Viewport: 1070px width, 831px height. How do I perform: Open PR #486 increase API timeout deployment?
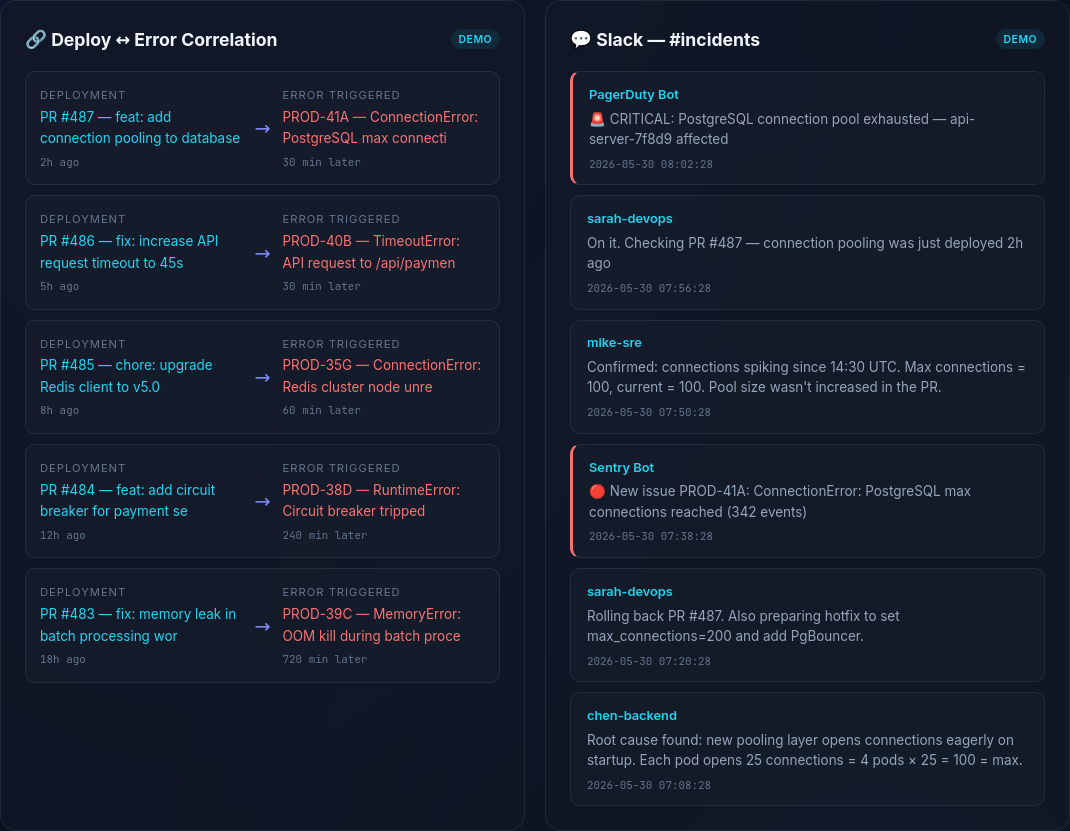[129, 252]
